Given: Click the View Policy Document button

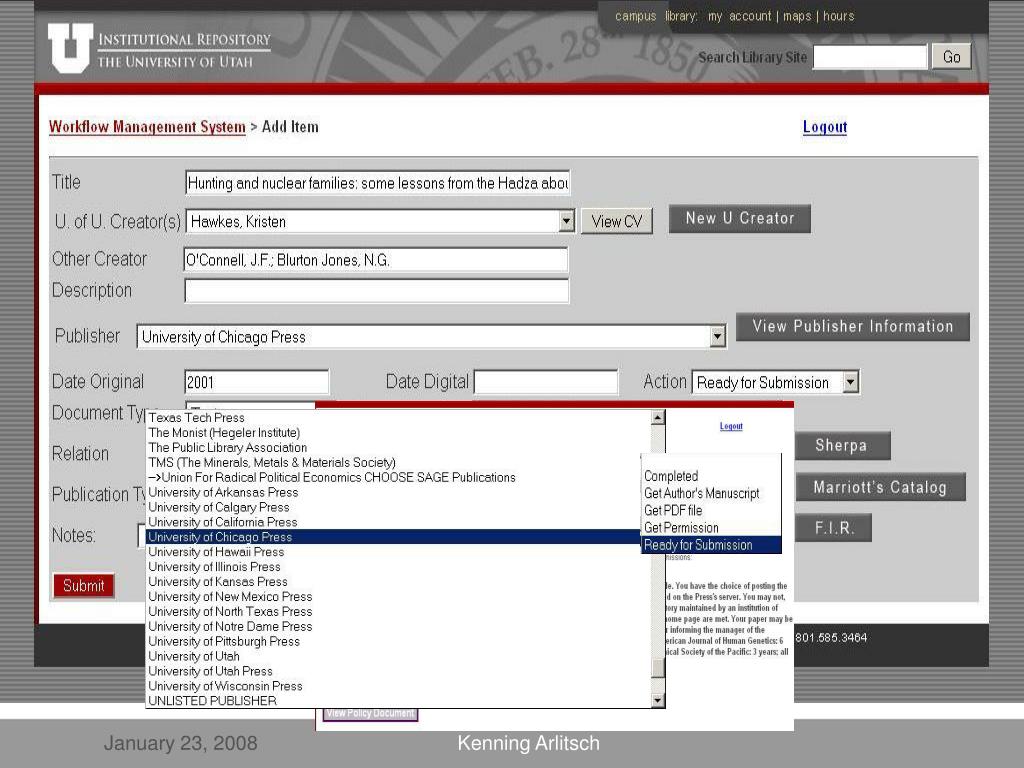Looking at the screenshot, I should [370, 714].
